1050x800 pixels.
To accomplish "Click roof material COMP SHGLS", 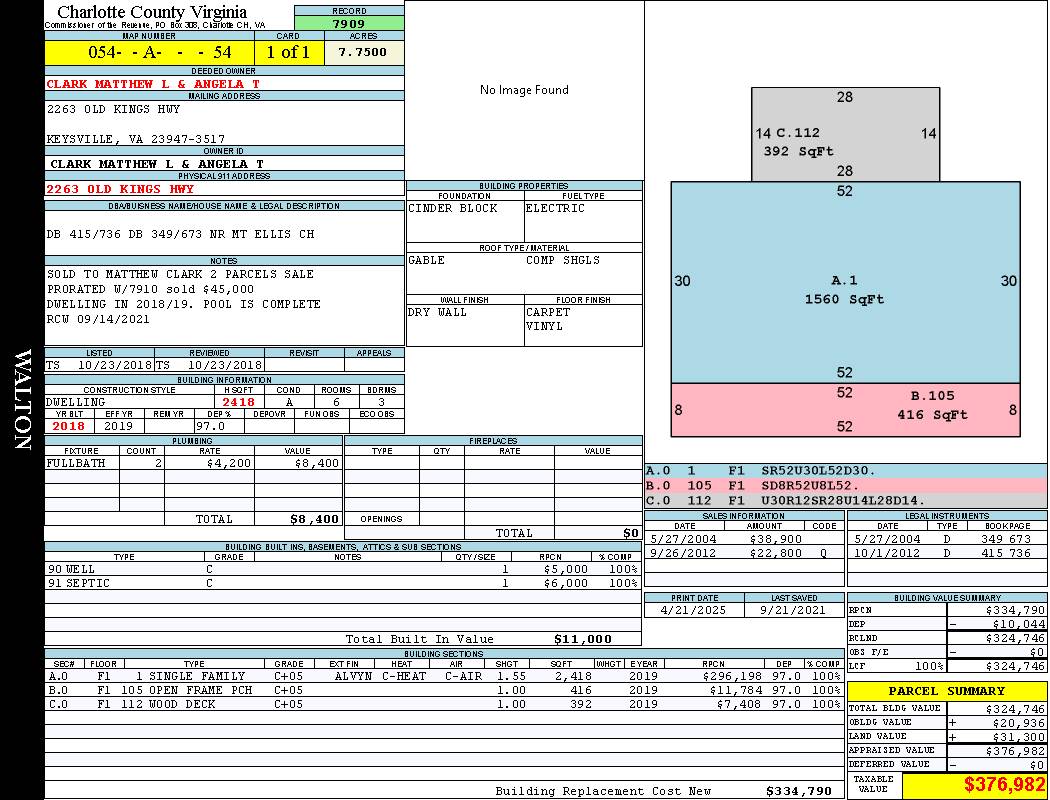I will point(562,260).
